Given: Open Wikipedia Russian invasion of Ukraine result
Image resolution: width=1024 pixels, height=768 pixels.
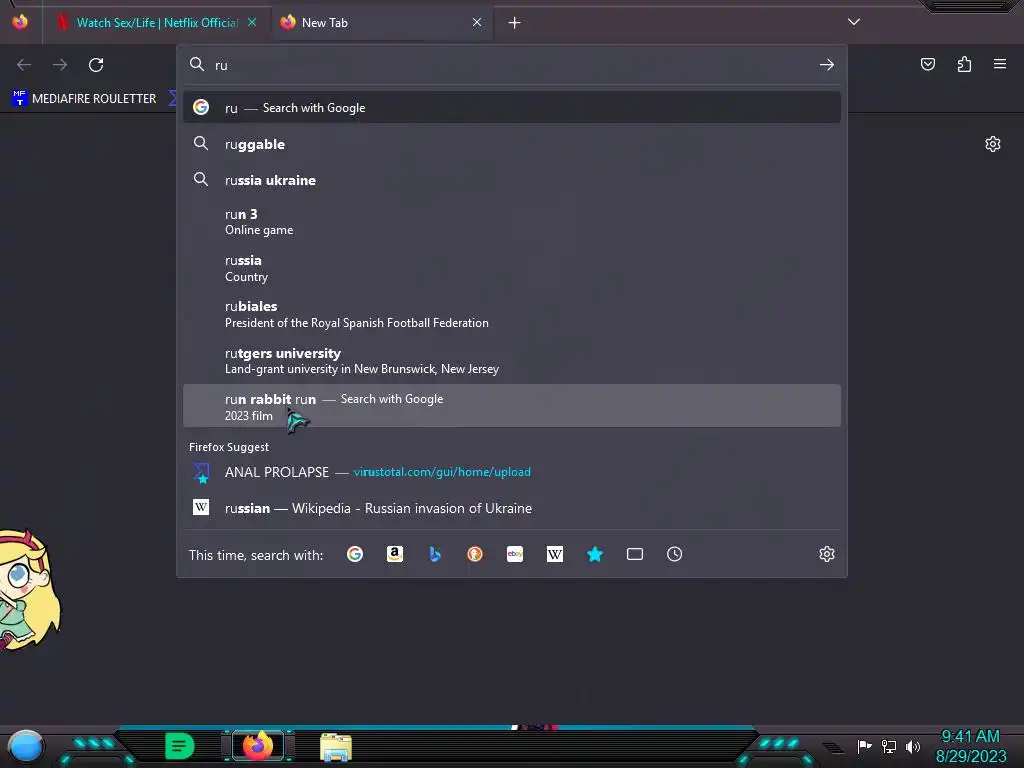Looking at the screenshot, I should click(x=512, y=508).
